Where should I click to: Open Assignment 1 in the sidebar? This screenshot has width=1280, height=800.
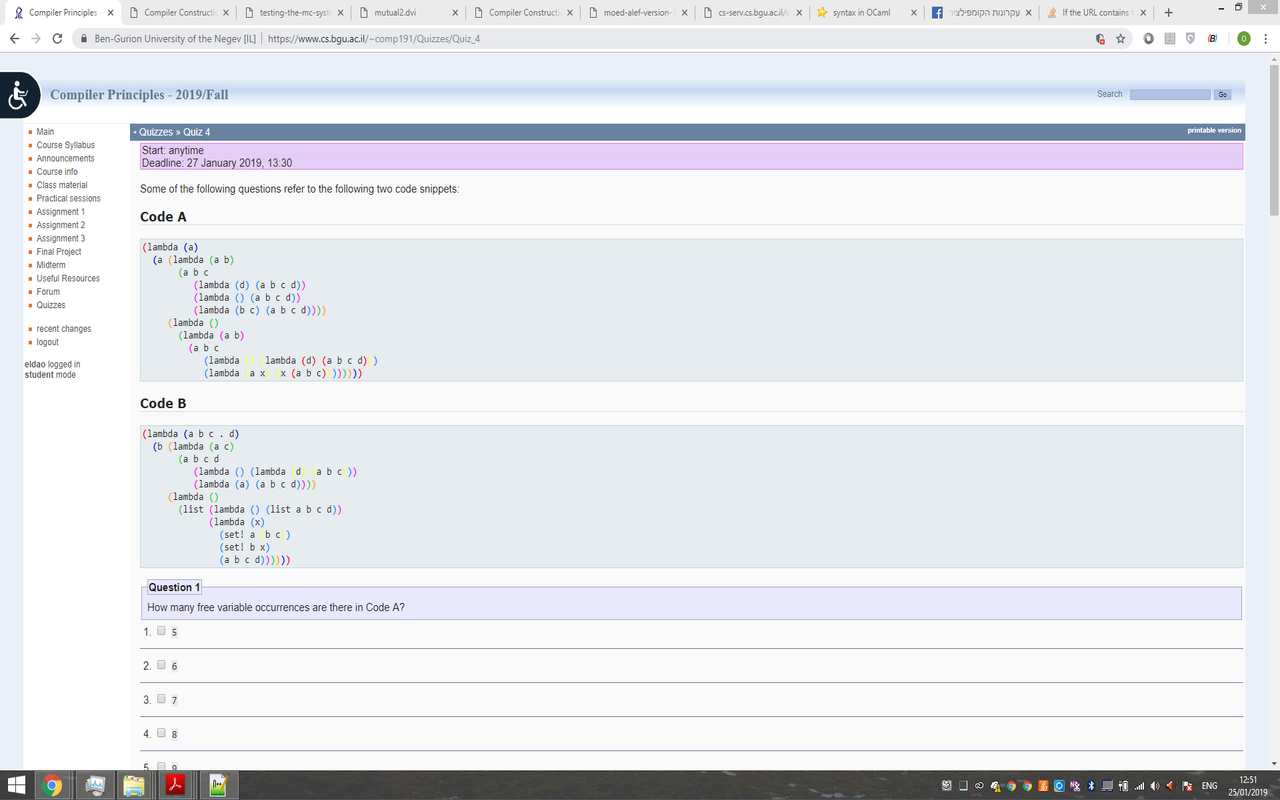pos(61,212)
